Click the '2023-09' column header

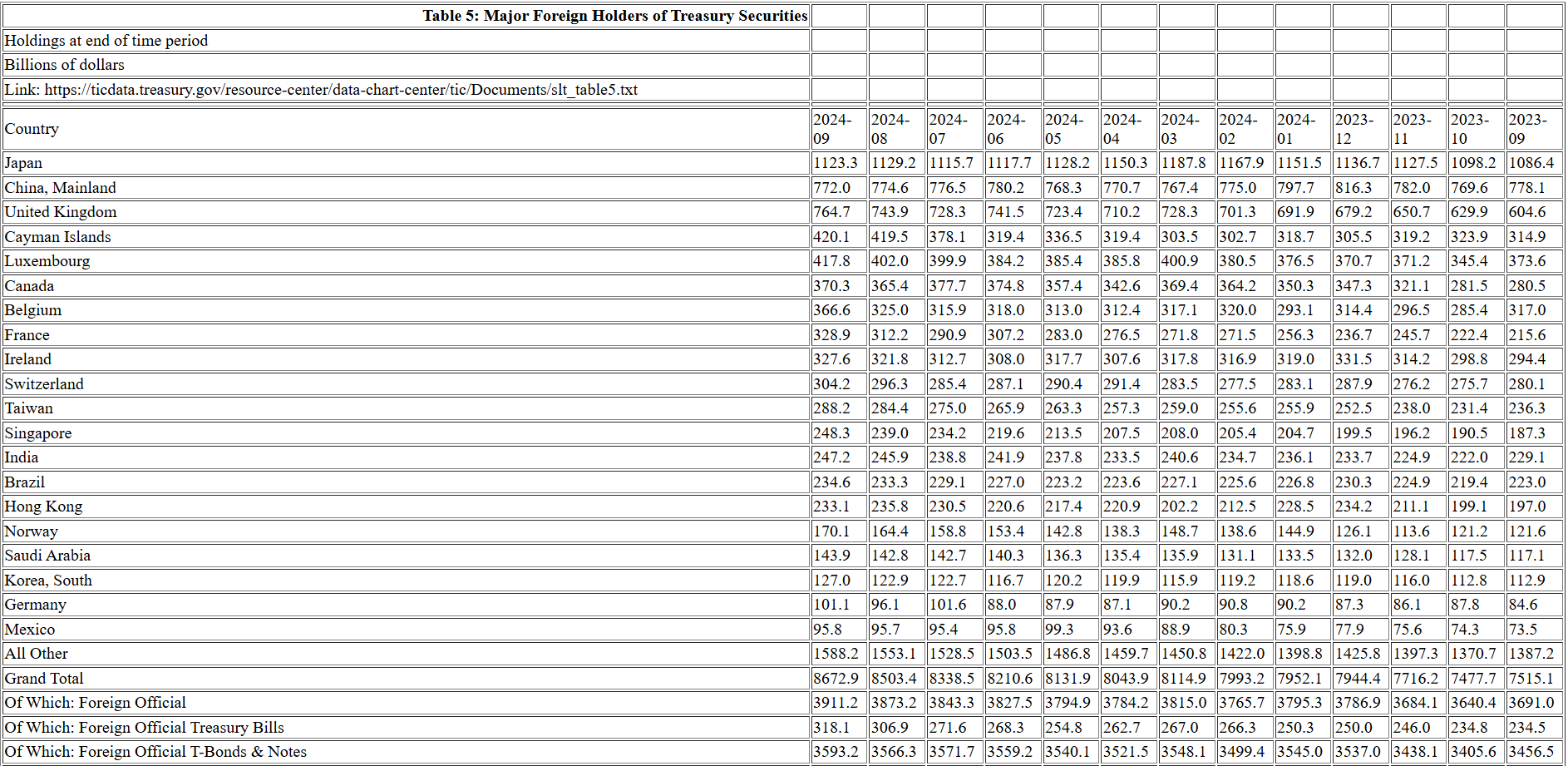(x=1535, y=129)
